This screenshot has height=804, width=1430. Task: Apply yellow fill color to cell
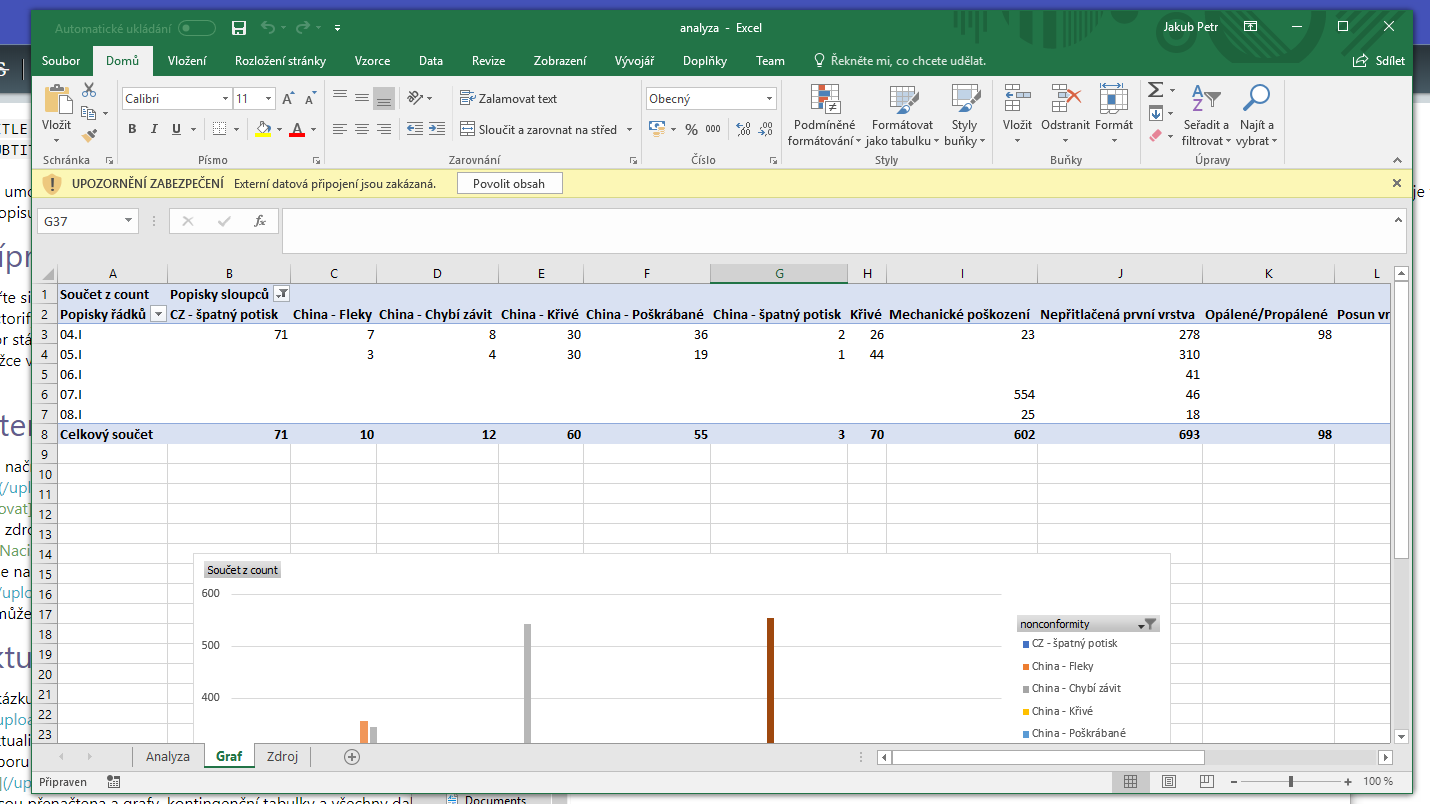[x=263, y=129]
